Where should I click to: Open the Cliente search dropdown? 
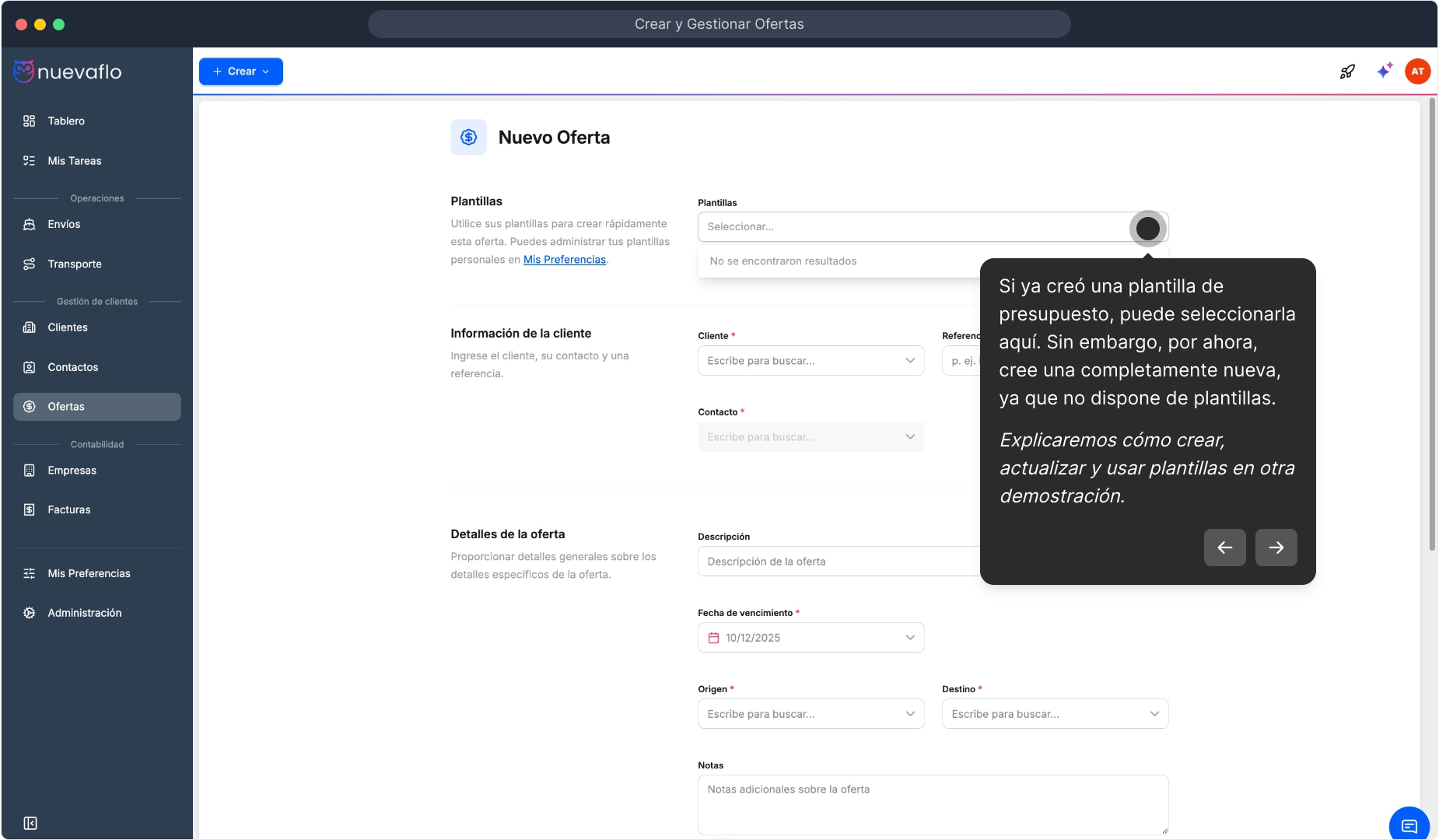click(811, 361)
